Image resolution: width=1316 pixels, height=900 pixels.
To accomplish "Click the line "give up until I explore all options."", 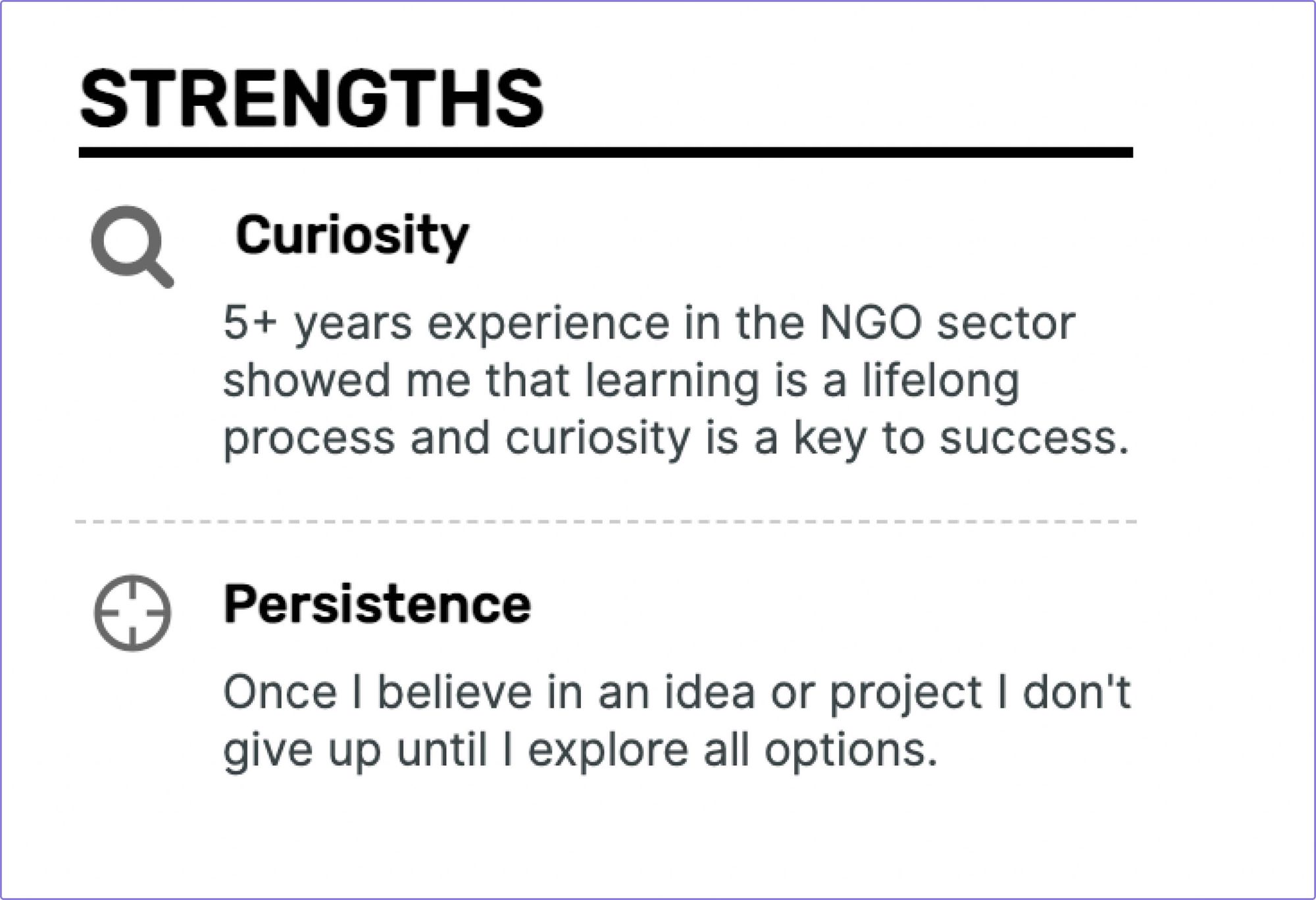I will point(580,751).
